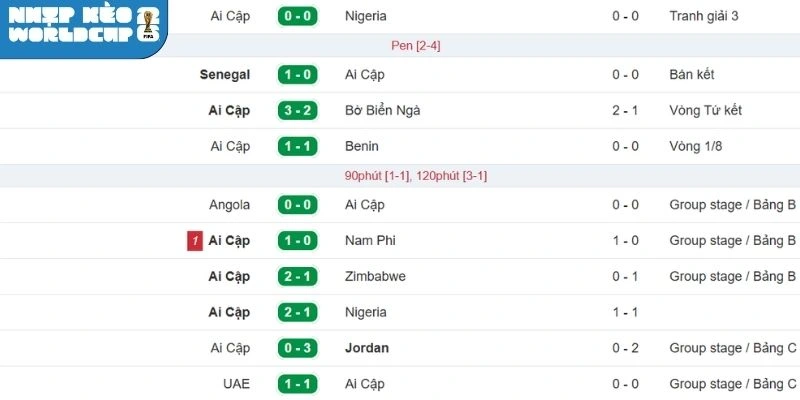This screenshot has width=800, height=400.
Task: Click the 1-0 score badge in Senegal match
Action: (x=296, y=74)
